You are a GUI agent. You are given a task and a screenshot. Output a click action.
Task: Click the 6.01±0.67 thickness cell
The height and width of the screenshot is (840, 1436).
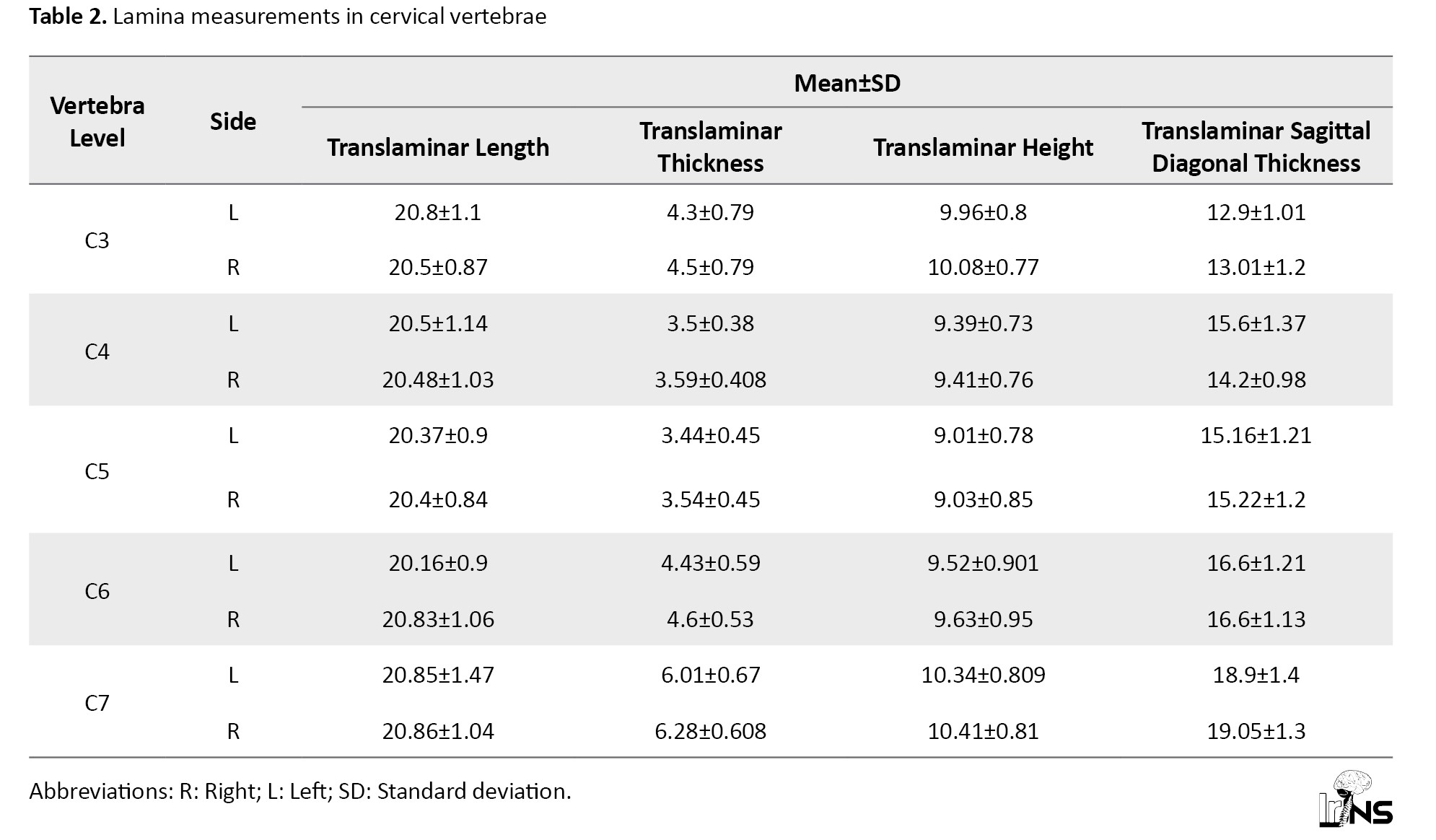[x=710, y=675]
